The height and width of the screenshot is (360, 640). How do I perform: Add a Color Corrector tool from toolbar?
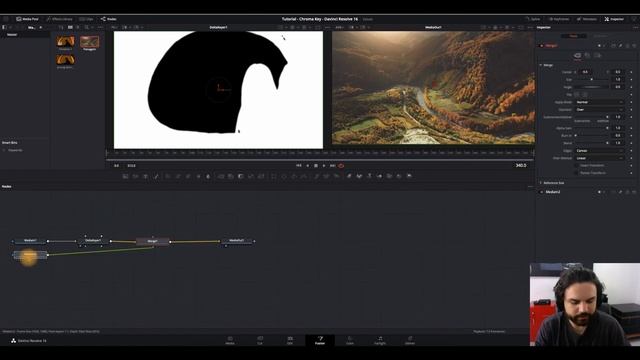(x=168, y=176)
